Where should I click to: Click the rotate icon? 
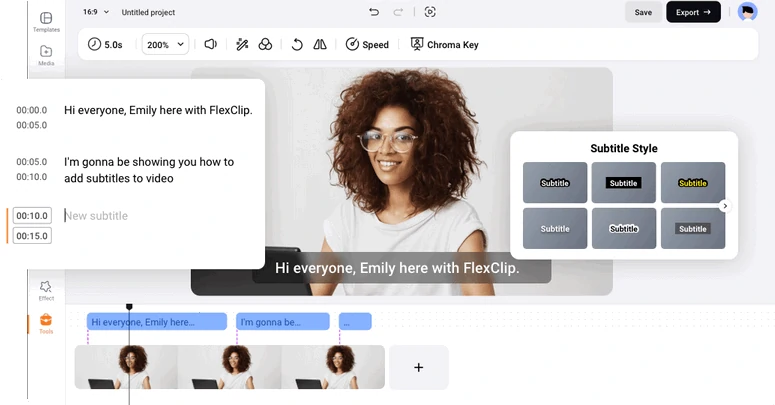click(x=297, y=45)
